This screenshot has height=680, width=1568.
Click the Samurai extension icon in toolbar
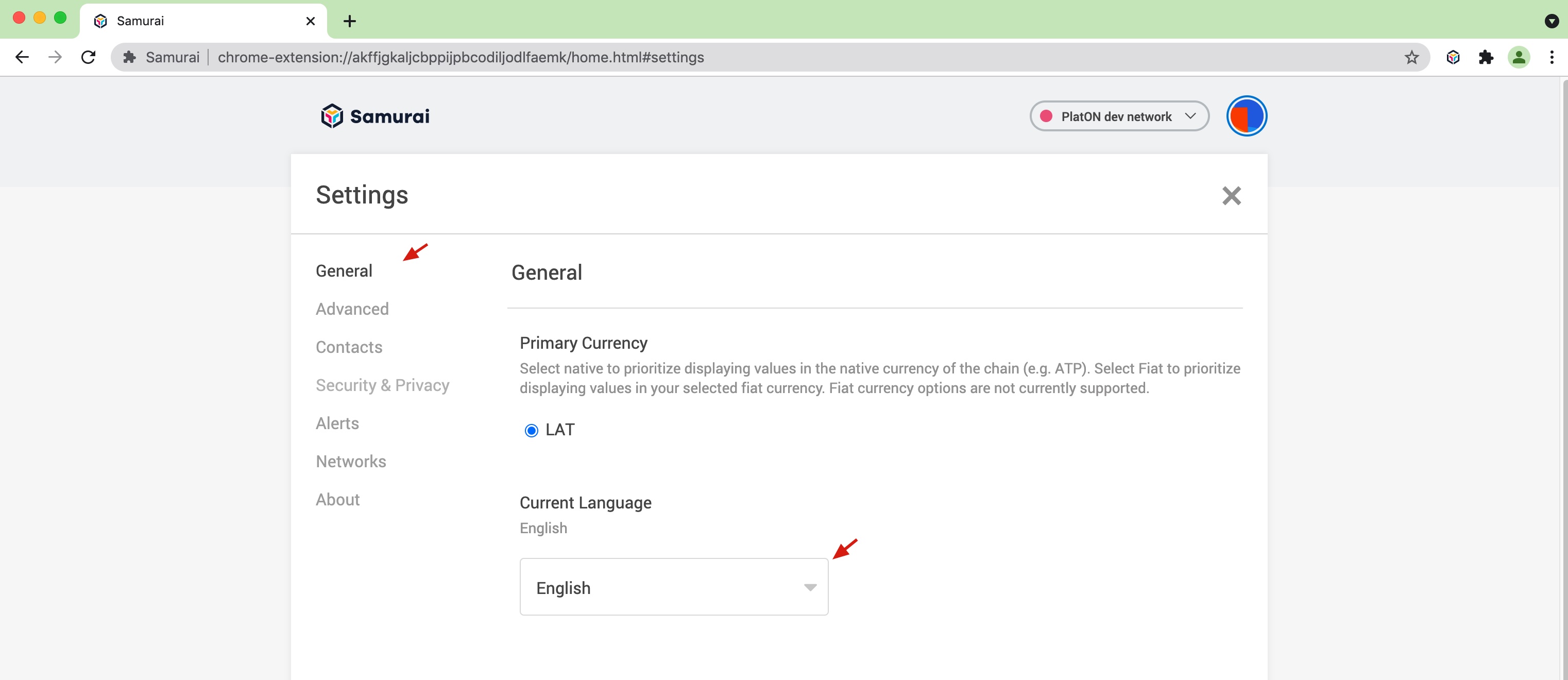click(x=1452, y=57)
